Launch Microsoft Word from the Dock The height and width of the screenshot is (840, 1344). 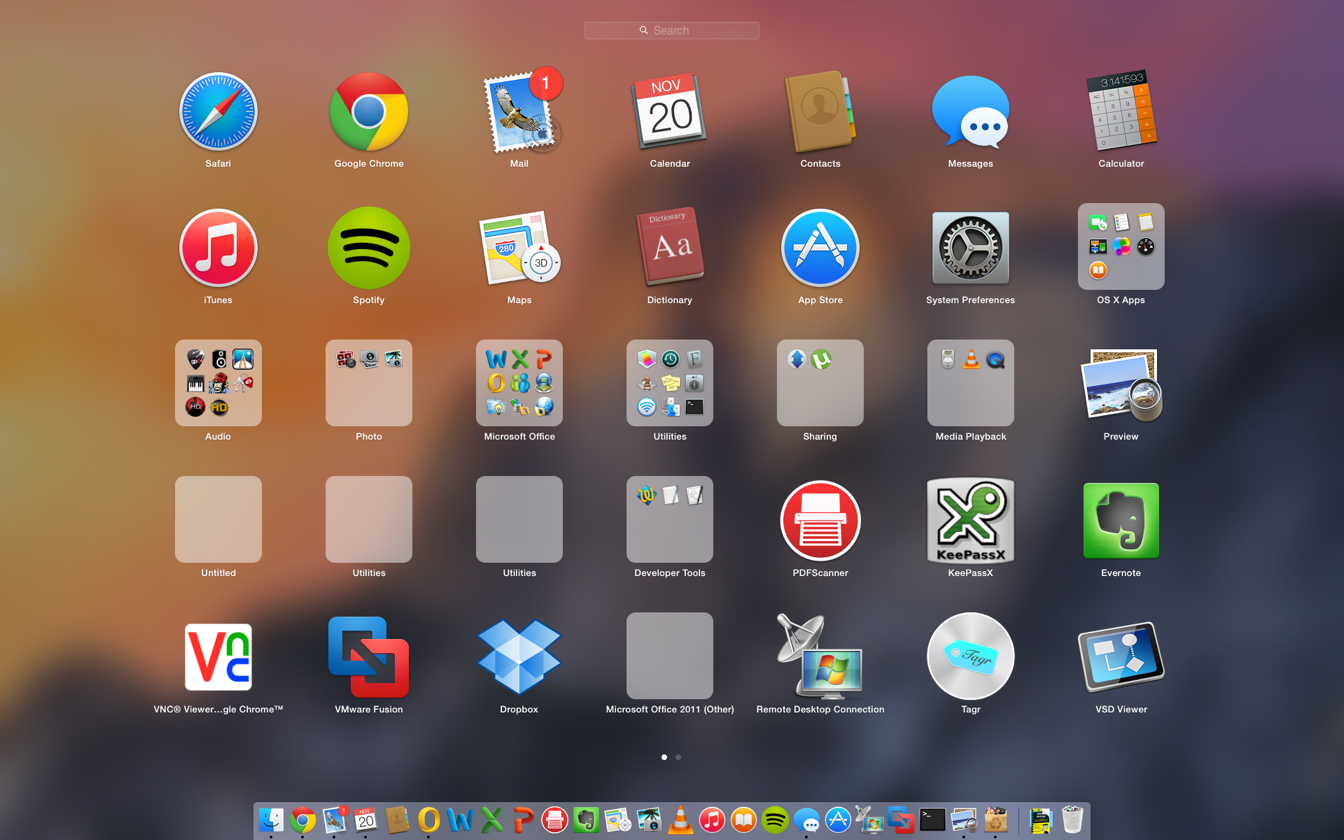[x=460, y=820]
